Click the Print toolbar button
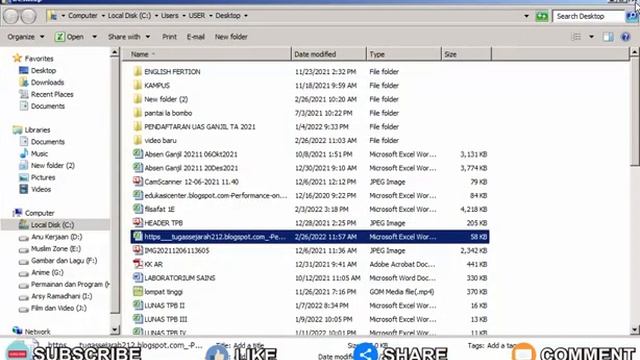Image resolution: width=640 pixels, height=360 pixels. coord(169,37)
